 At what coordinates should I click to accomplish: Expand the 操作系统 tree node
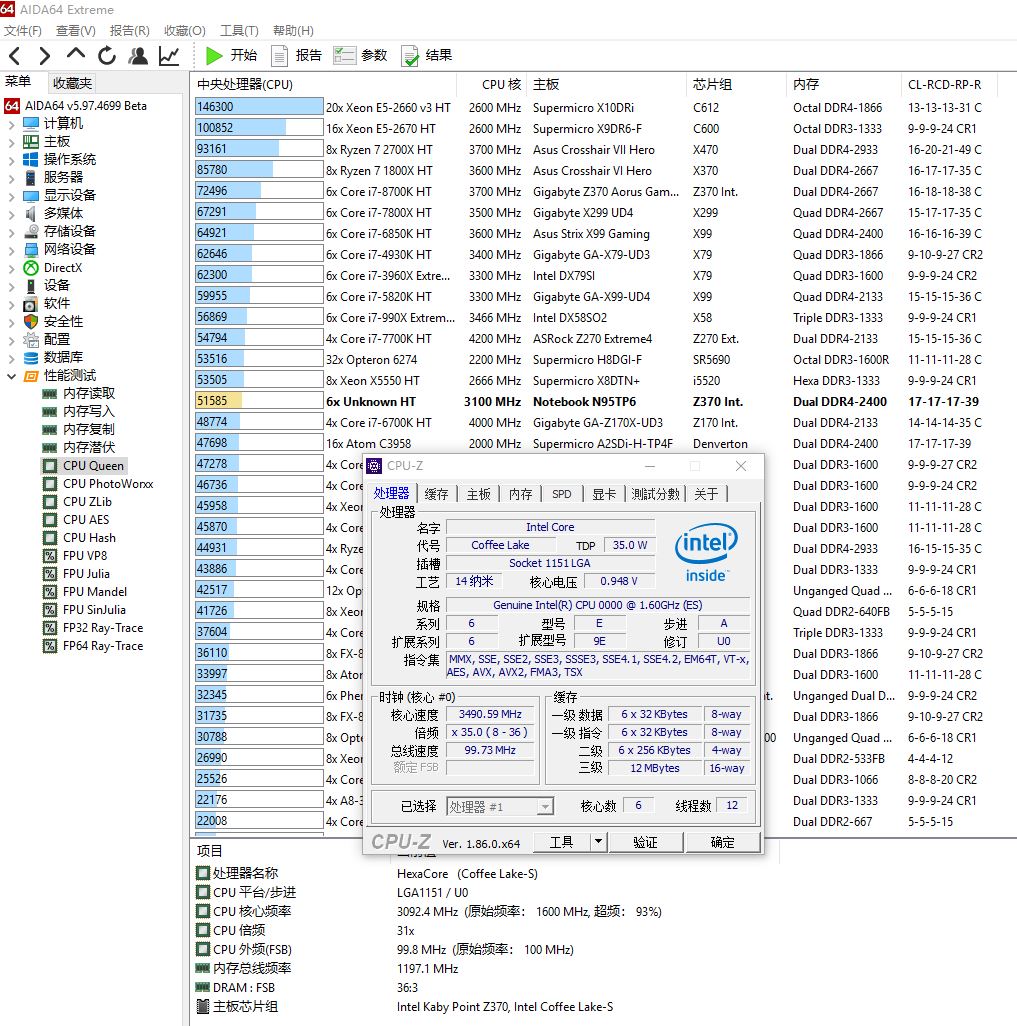click(x=10, y=160)
